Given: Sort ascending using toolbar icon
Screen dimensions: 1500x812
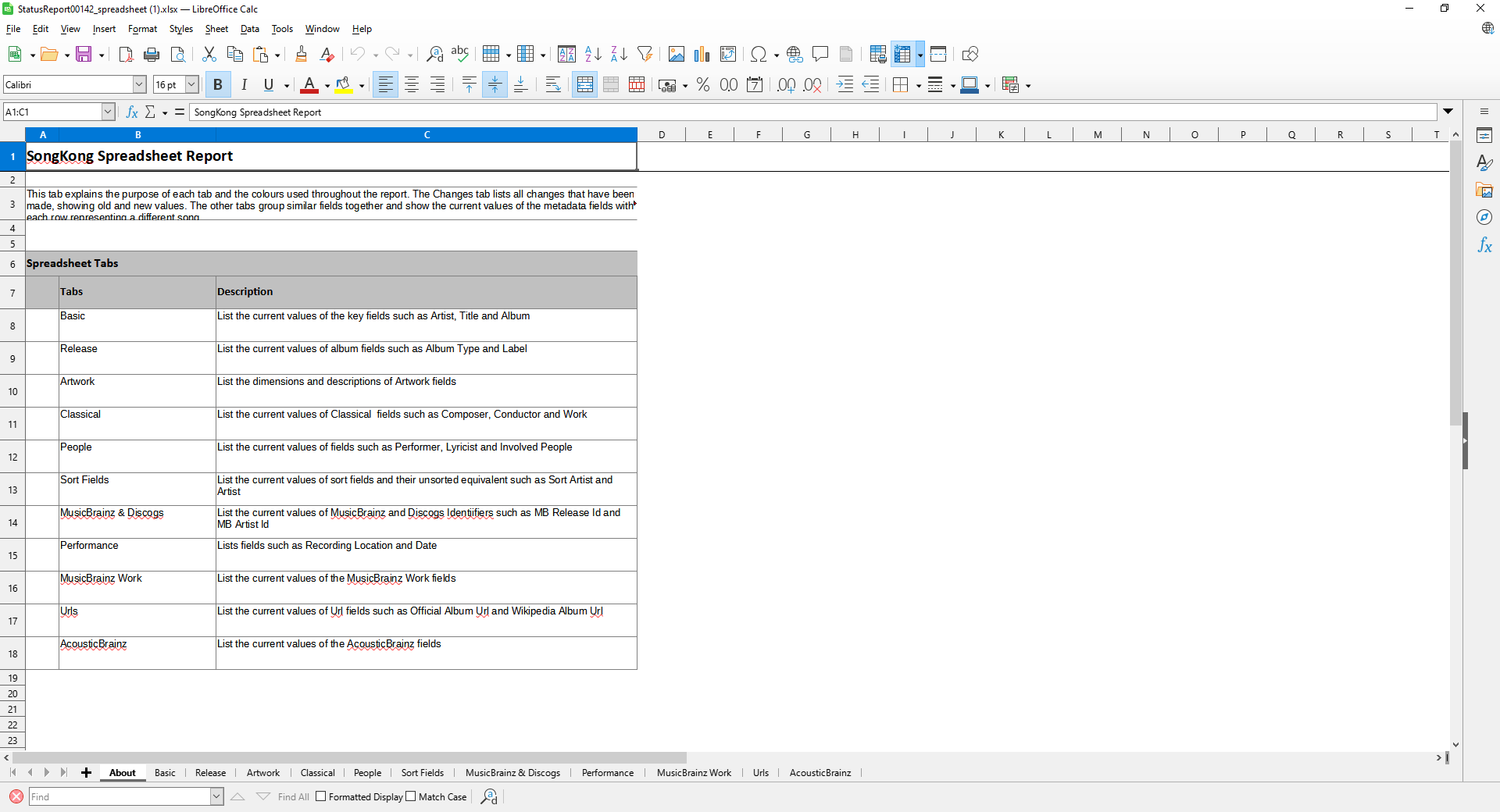Looking at the screenshot, I should click(593, 54).
